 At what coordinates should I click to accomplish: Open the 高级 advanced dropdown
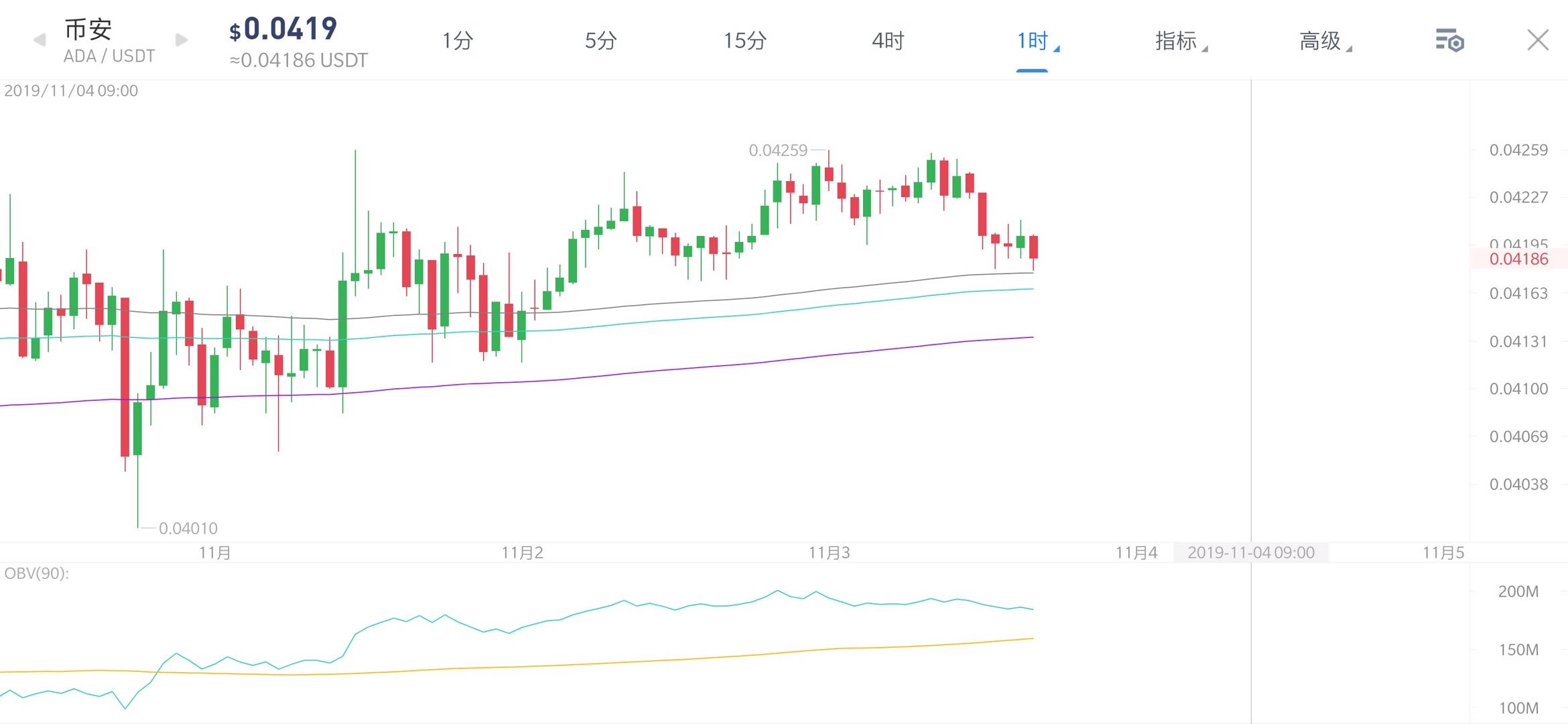[1325, 41]
